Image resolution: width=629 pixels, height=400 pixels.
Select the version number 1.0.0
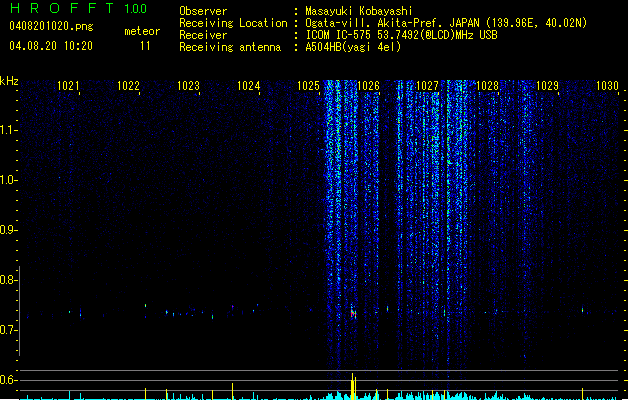click(x=136, y=9)
